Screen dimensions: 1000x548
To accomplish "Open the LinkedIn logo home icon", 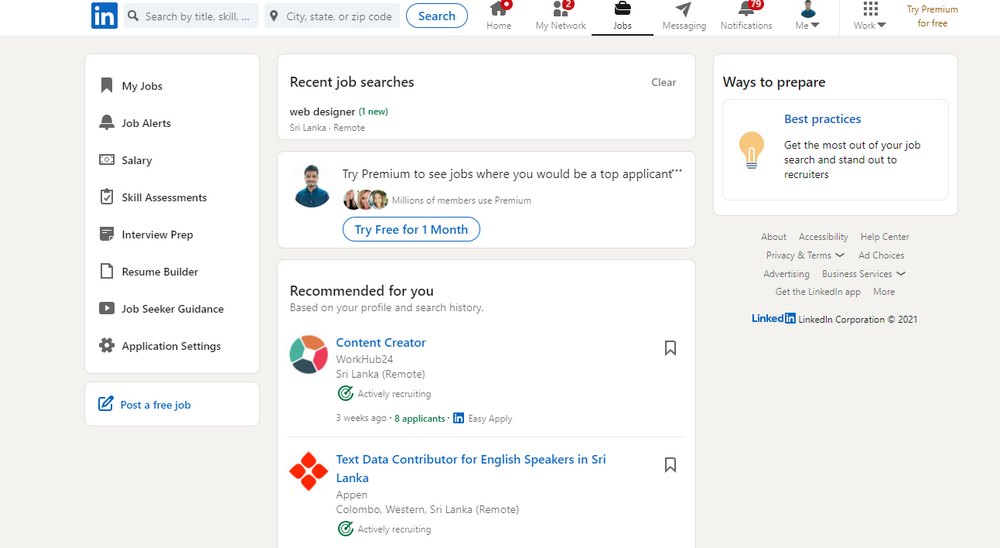I will [104, 16].
